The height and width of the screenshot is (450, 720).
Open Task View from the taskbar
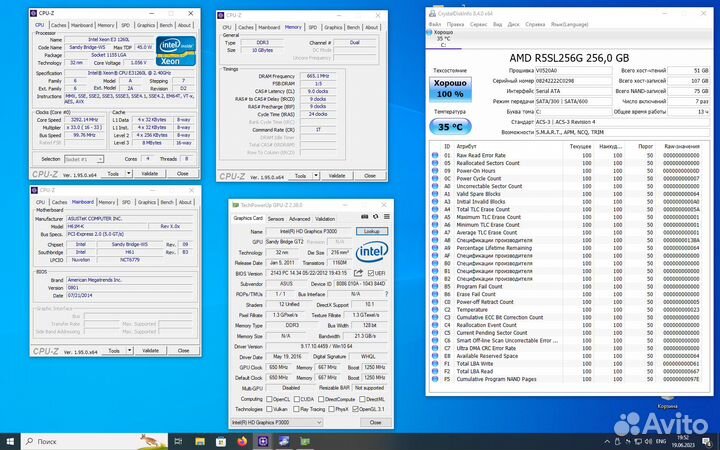click(x=178, y=441)
